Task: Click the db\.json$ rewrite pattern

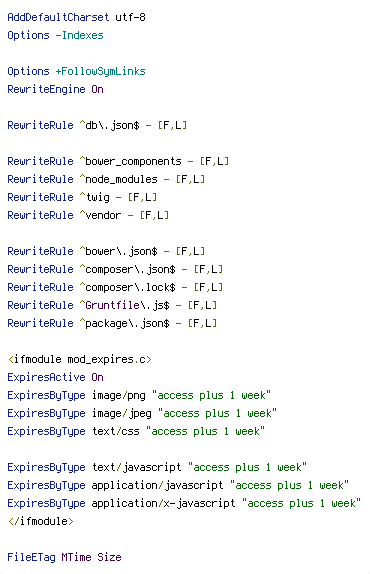Action: coord(109,125)
